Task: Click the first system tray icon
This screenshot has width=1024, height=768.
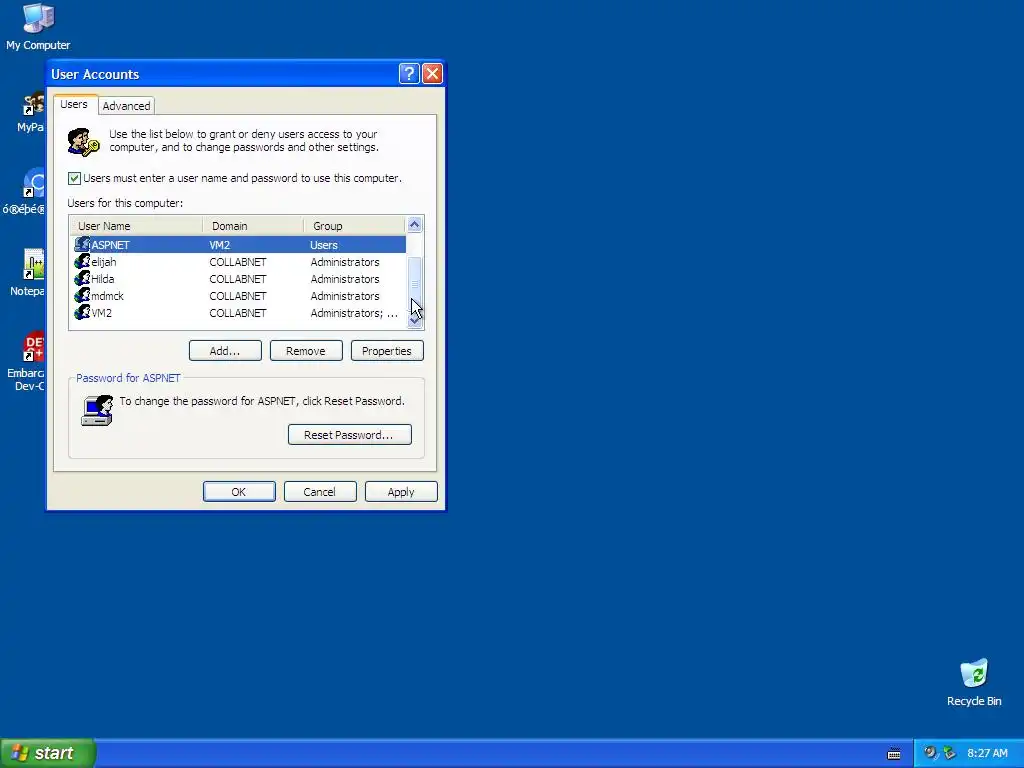Action: pyautogui.click(x=930, y=752)
